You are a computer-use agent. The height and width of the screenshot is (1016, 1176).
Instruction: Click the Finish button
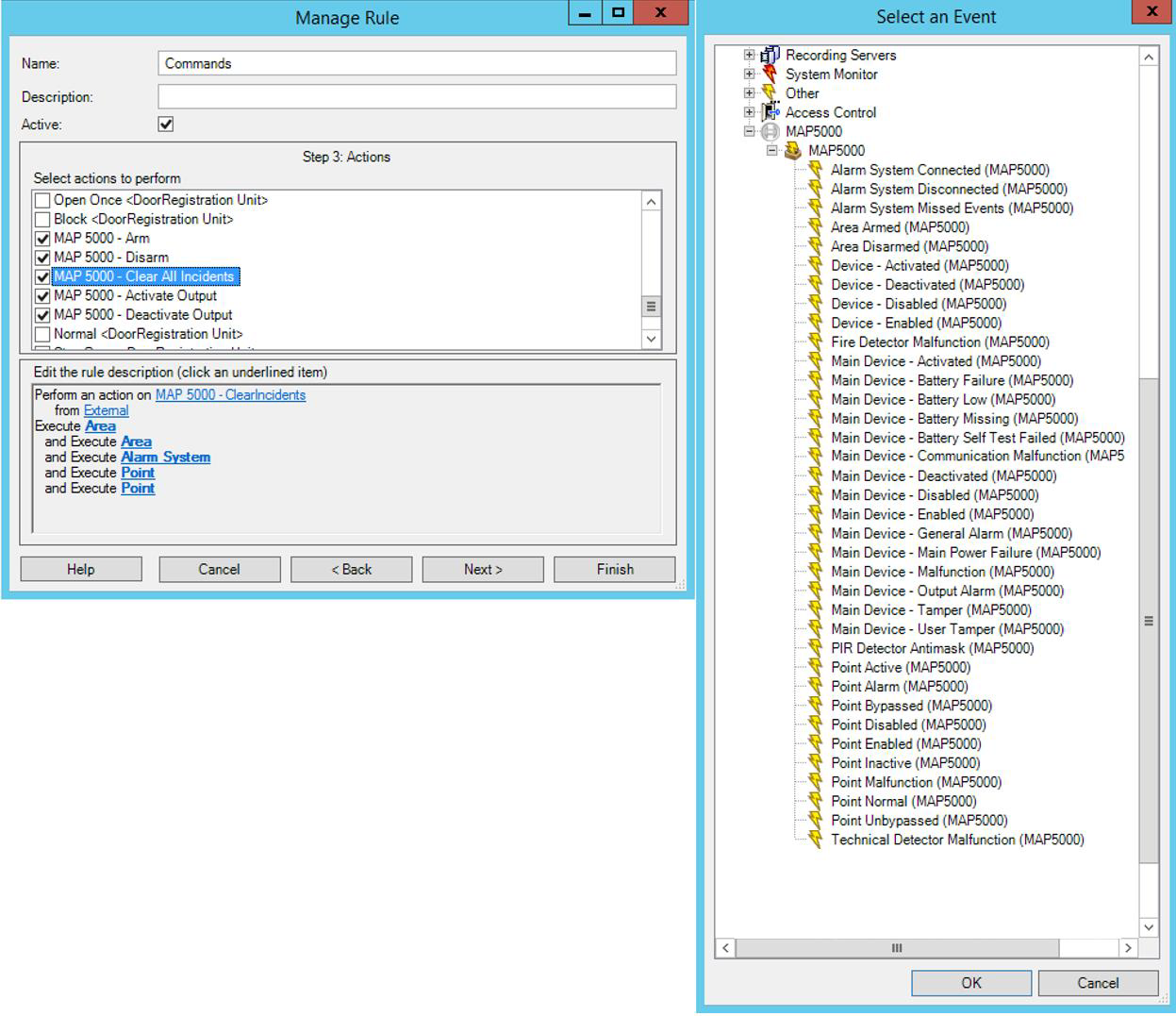click(615, 569)
